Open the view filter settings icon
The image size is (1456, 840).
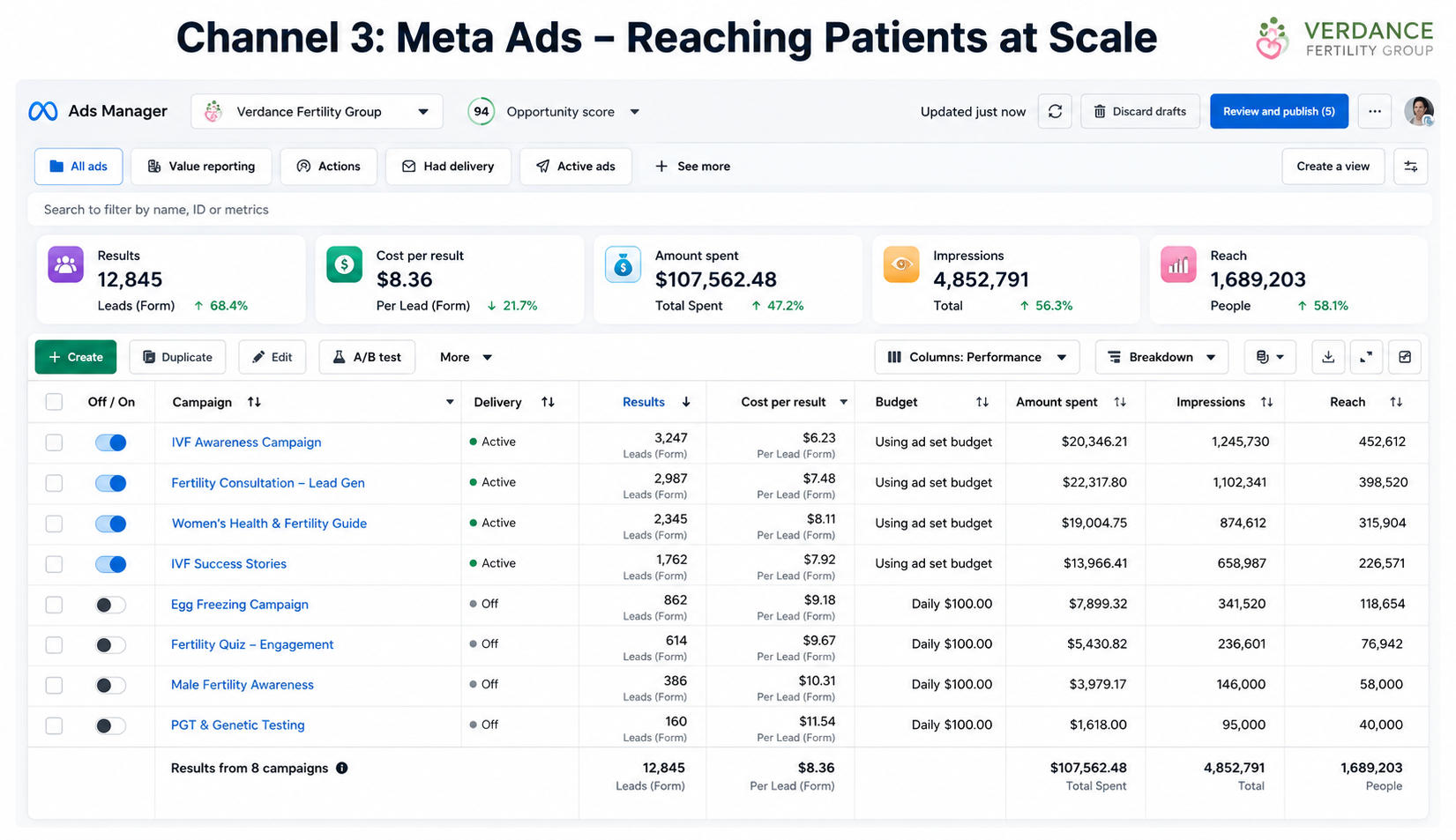pos(1411,166)
